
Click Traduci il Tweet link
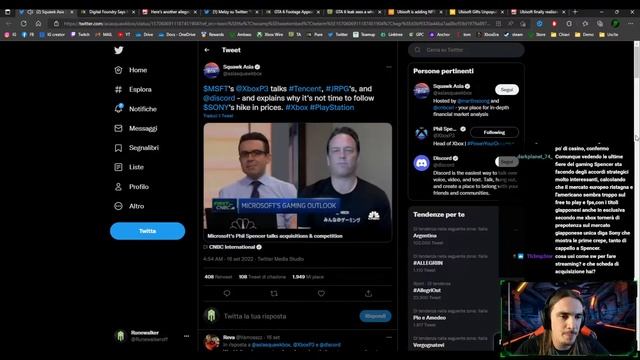(x=218, y=116)
